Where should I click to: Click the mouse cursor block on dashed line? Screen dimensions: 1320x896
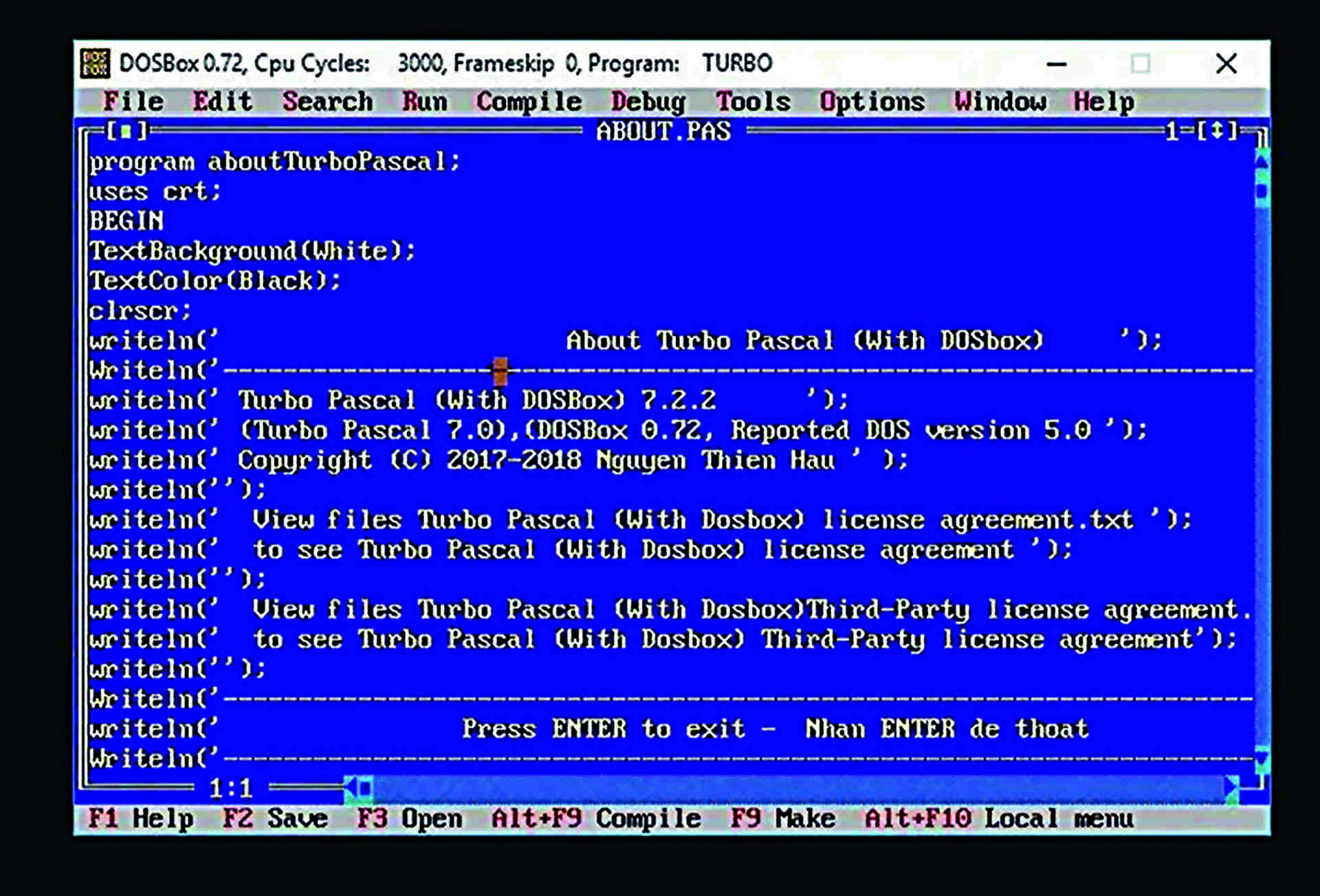click(x=500, y=371)
